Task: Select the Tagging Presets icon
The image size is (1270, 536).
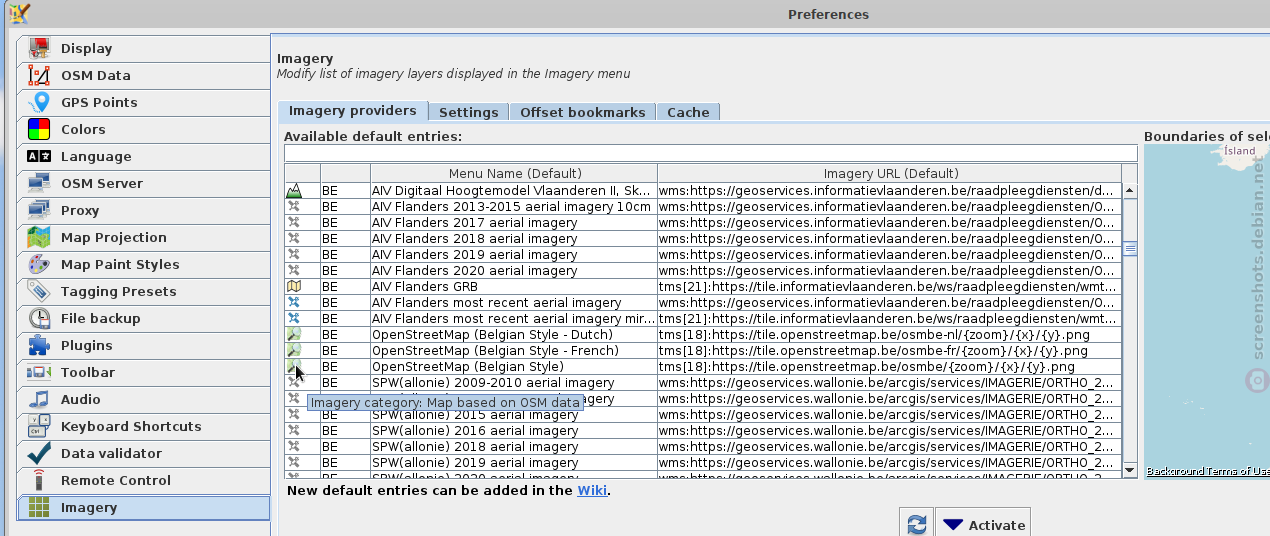Action: tap(39, 291)
